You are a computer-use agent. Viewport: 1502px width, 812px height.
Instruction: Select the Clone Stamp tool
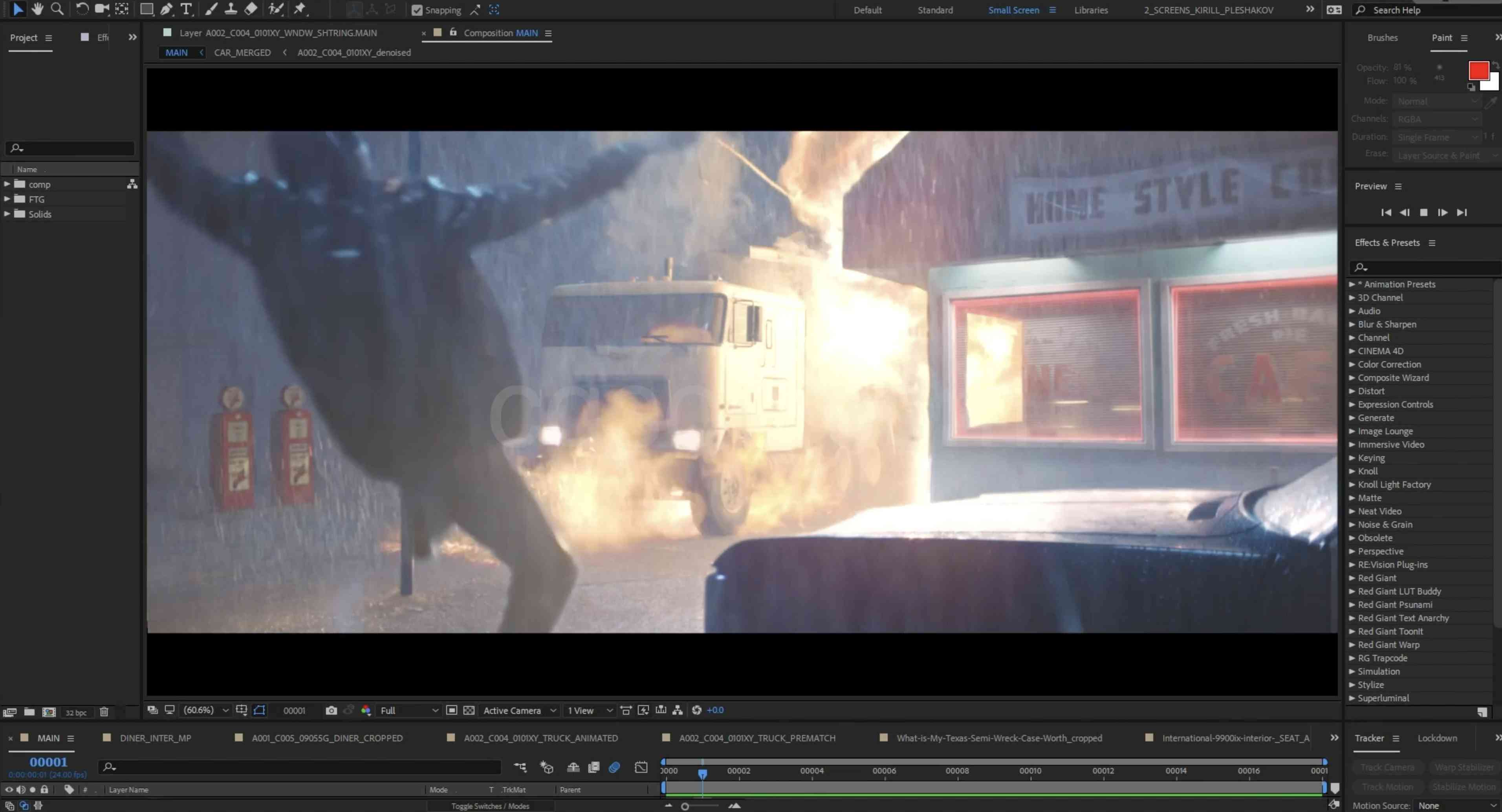click(x=231, y=9)
